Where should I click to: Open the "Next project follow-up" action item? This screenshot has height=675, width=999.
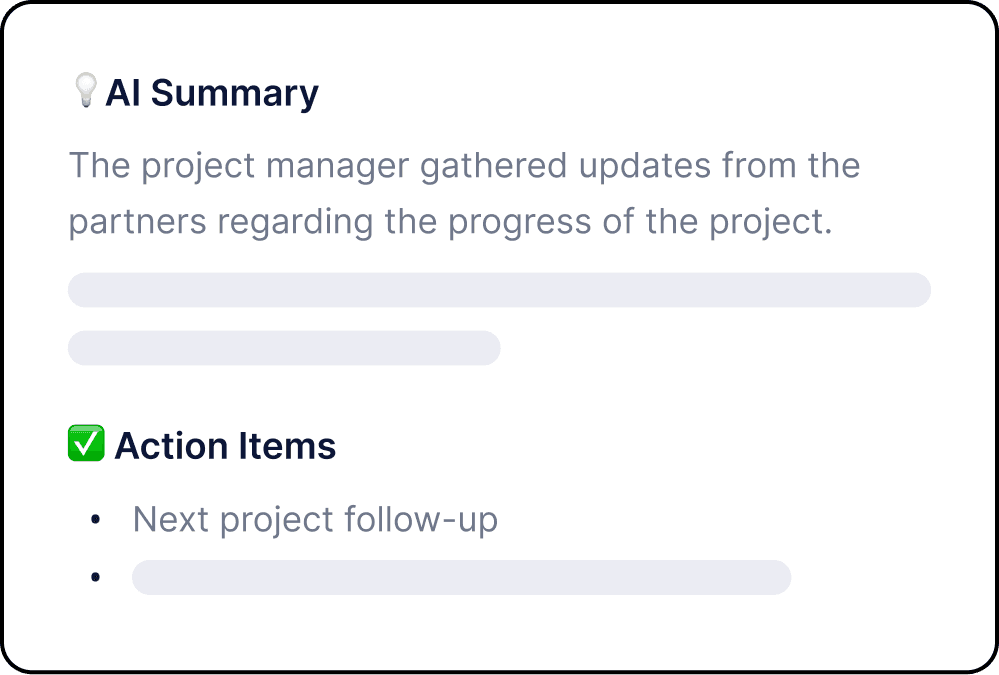click(x=315, y=520)
